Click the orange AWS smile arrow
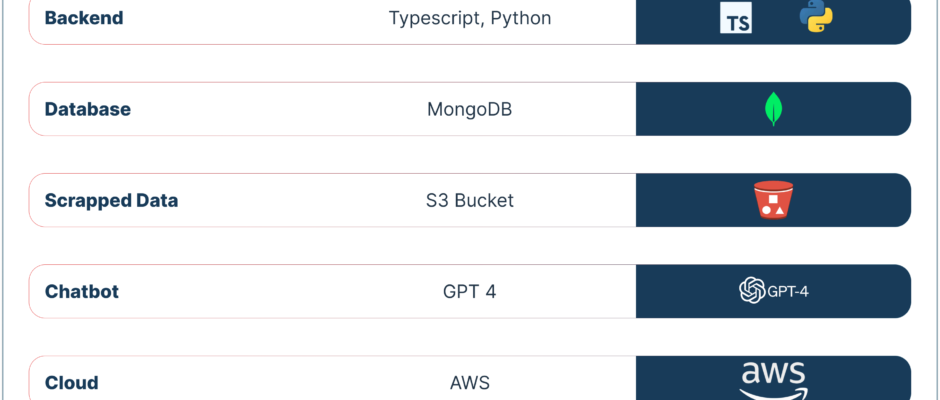Viewport: 940px width, 400px height. [773, 394]
